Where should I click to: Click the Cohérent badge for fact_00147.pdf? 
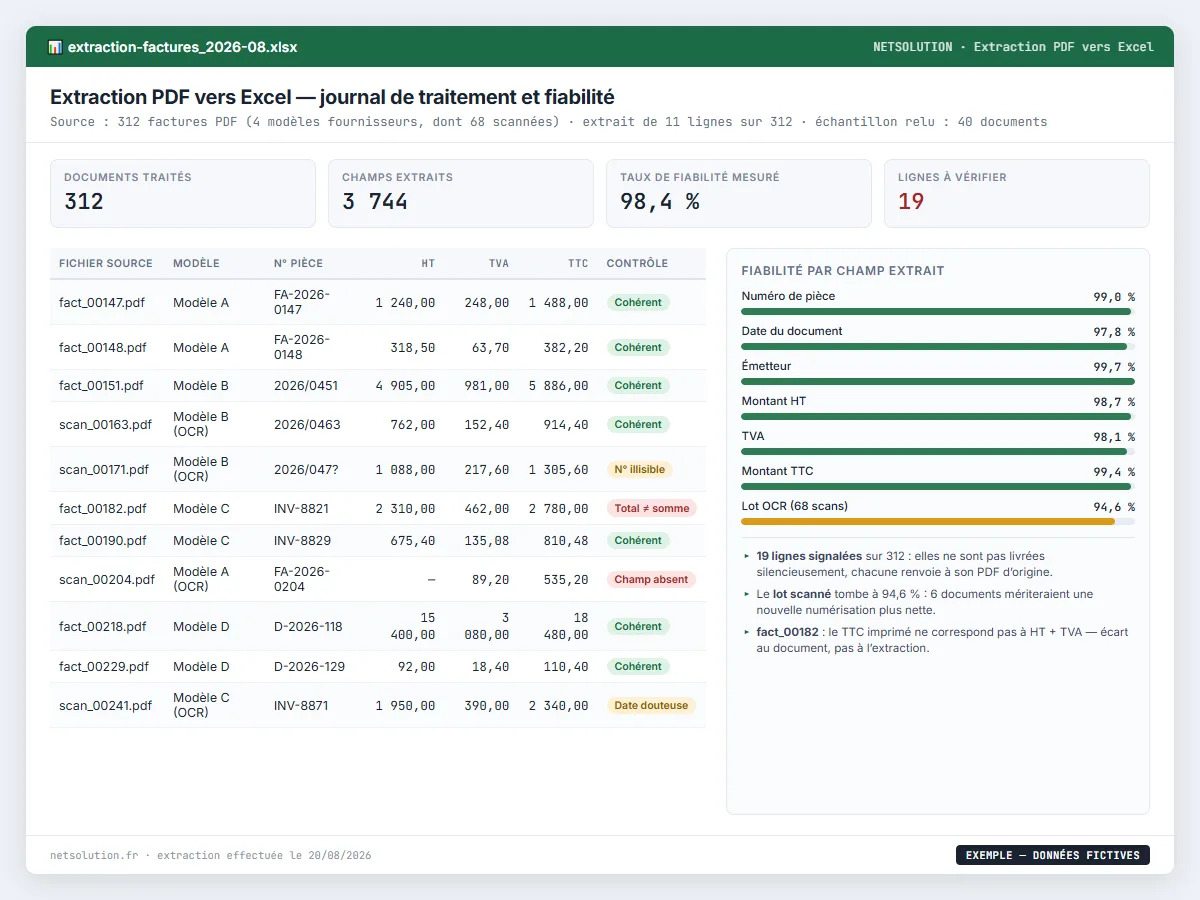pyautogui.click(x=638, y=302)
